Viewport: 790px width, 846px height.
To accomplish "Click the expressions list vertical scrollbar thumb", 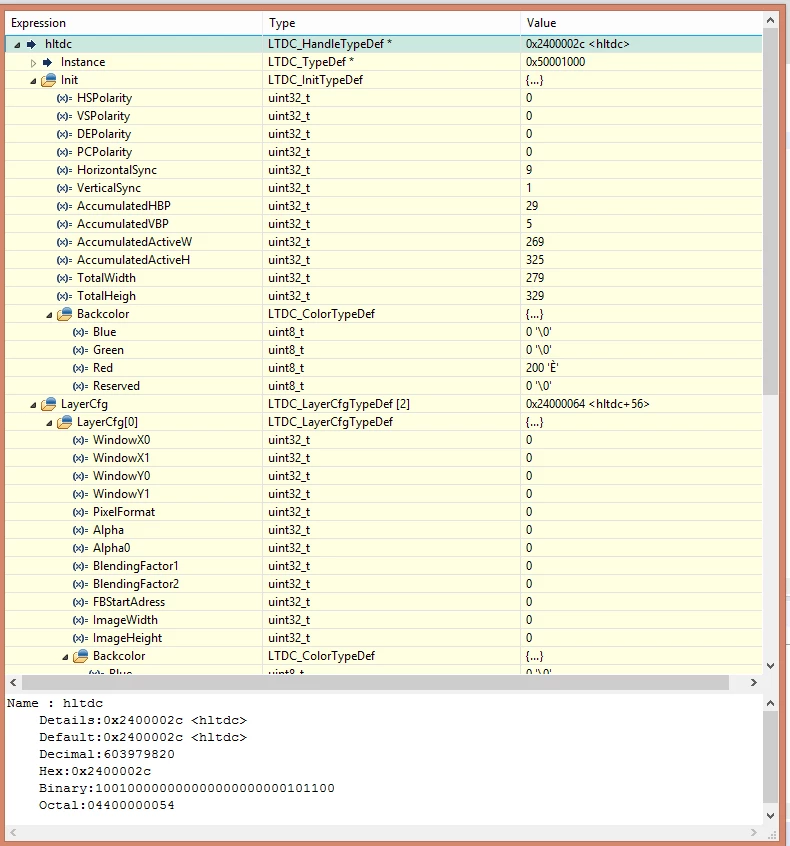I will click(x=770, y=210).
